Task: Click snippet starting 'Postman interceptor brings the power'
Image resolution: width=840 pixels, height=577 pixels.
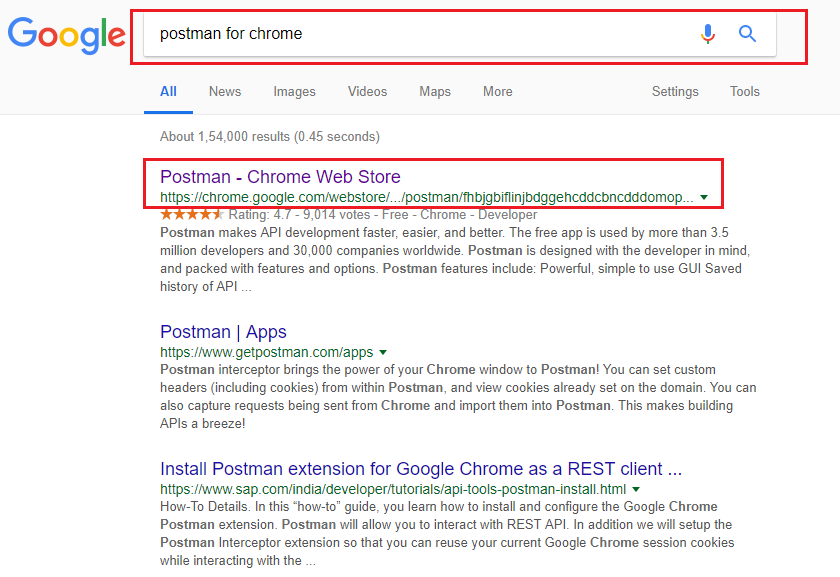Action: click(459, 396)
